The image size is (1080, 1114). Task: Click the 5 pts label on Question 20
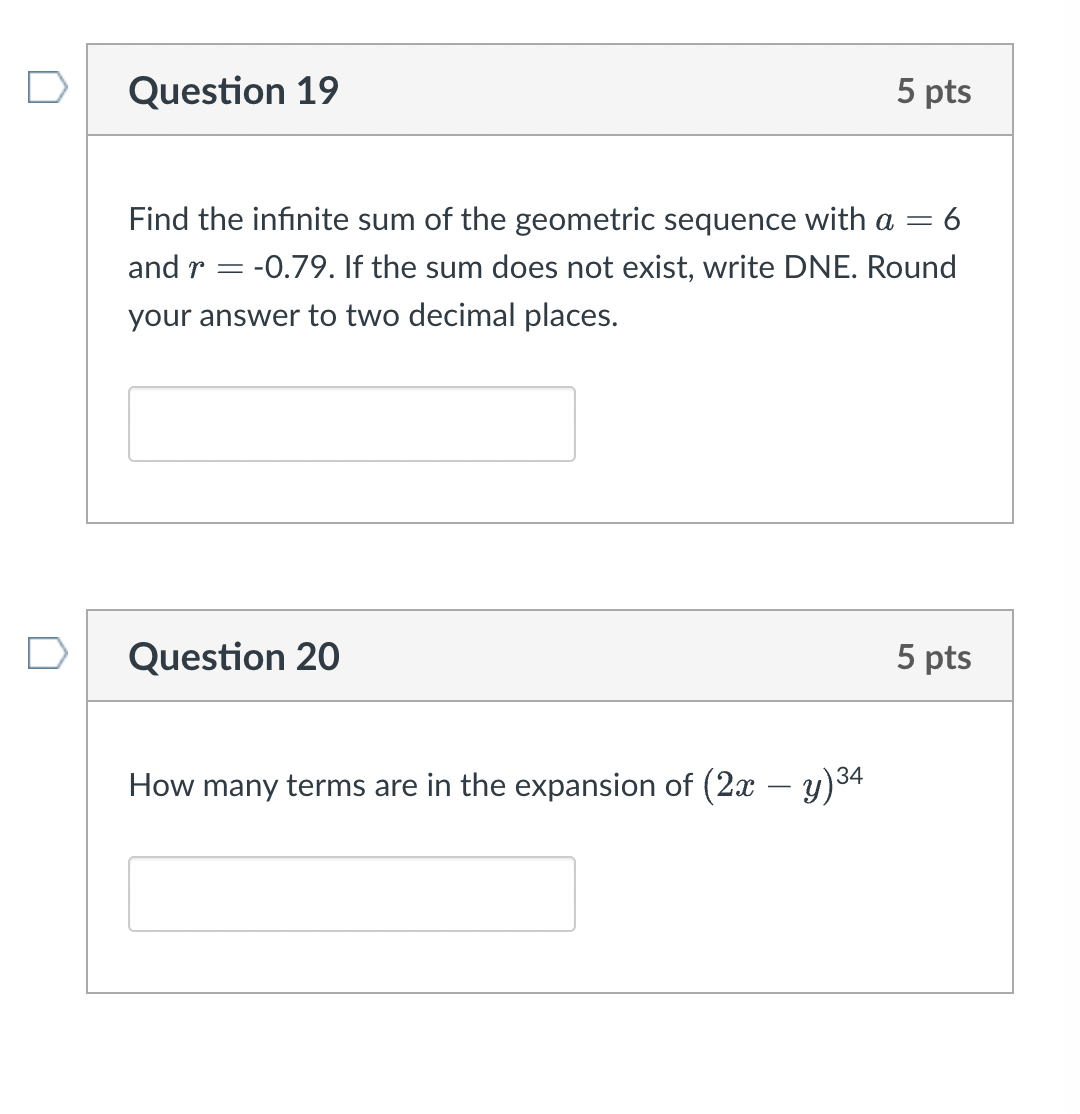[934, 656]
